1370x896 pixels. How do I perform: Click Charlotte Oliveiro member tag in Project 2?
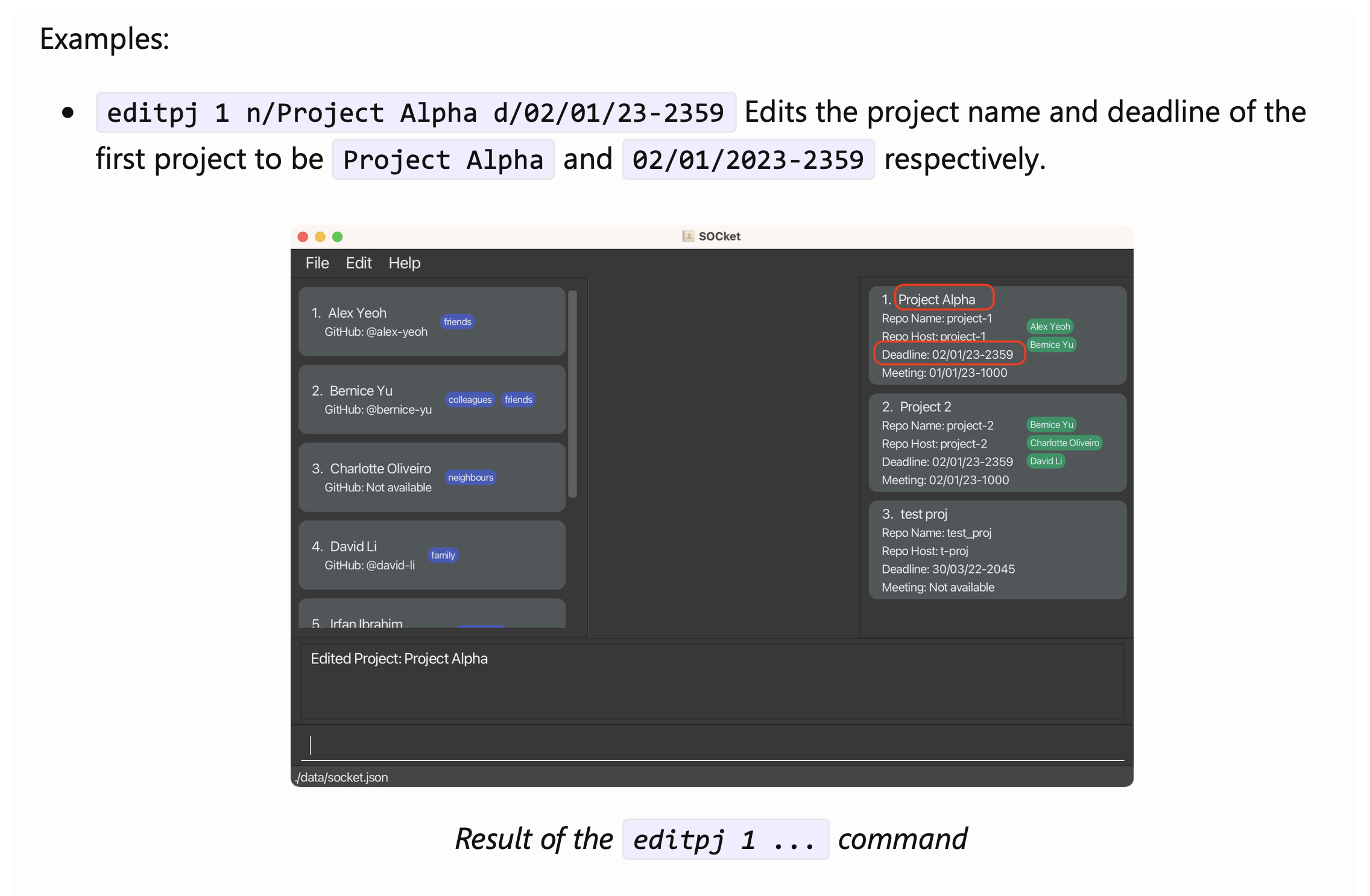click(1064, 443)
